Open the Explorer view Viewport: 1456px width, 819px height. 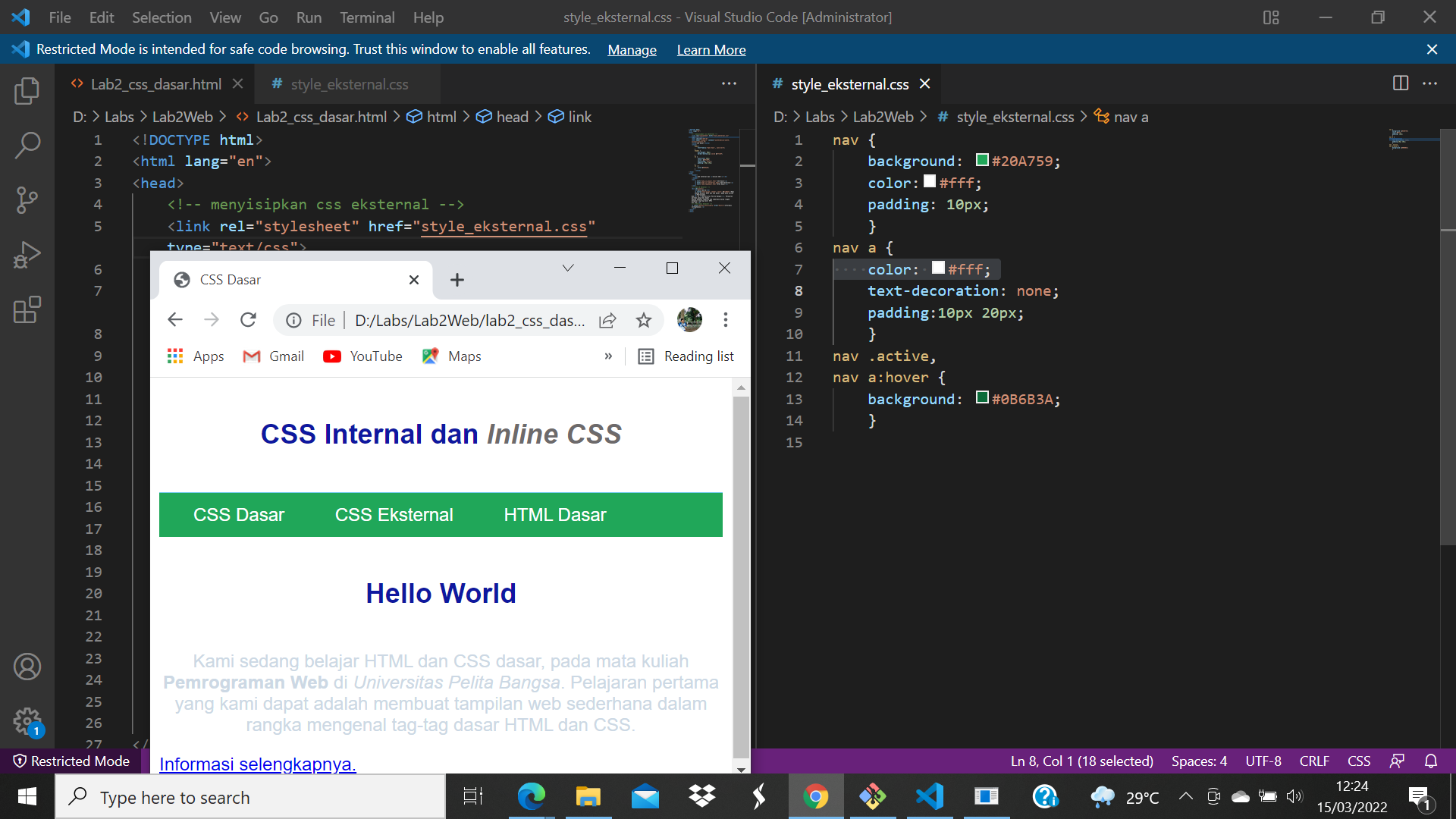pos(27,90)
